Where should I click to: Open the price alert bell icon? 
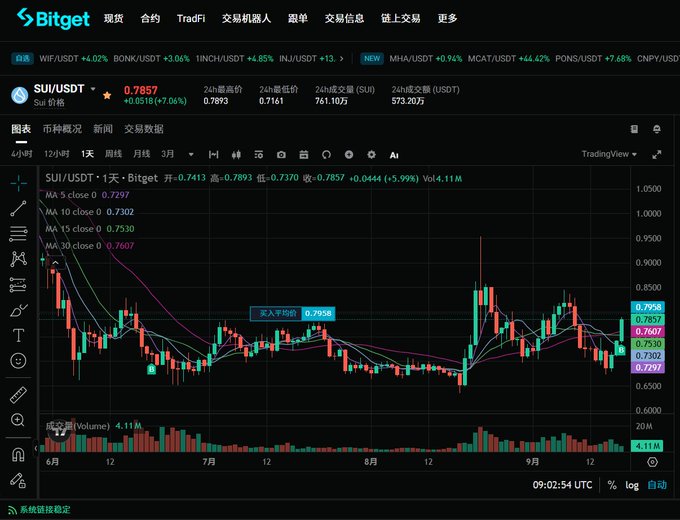tap(657, 129)
